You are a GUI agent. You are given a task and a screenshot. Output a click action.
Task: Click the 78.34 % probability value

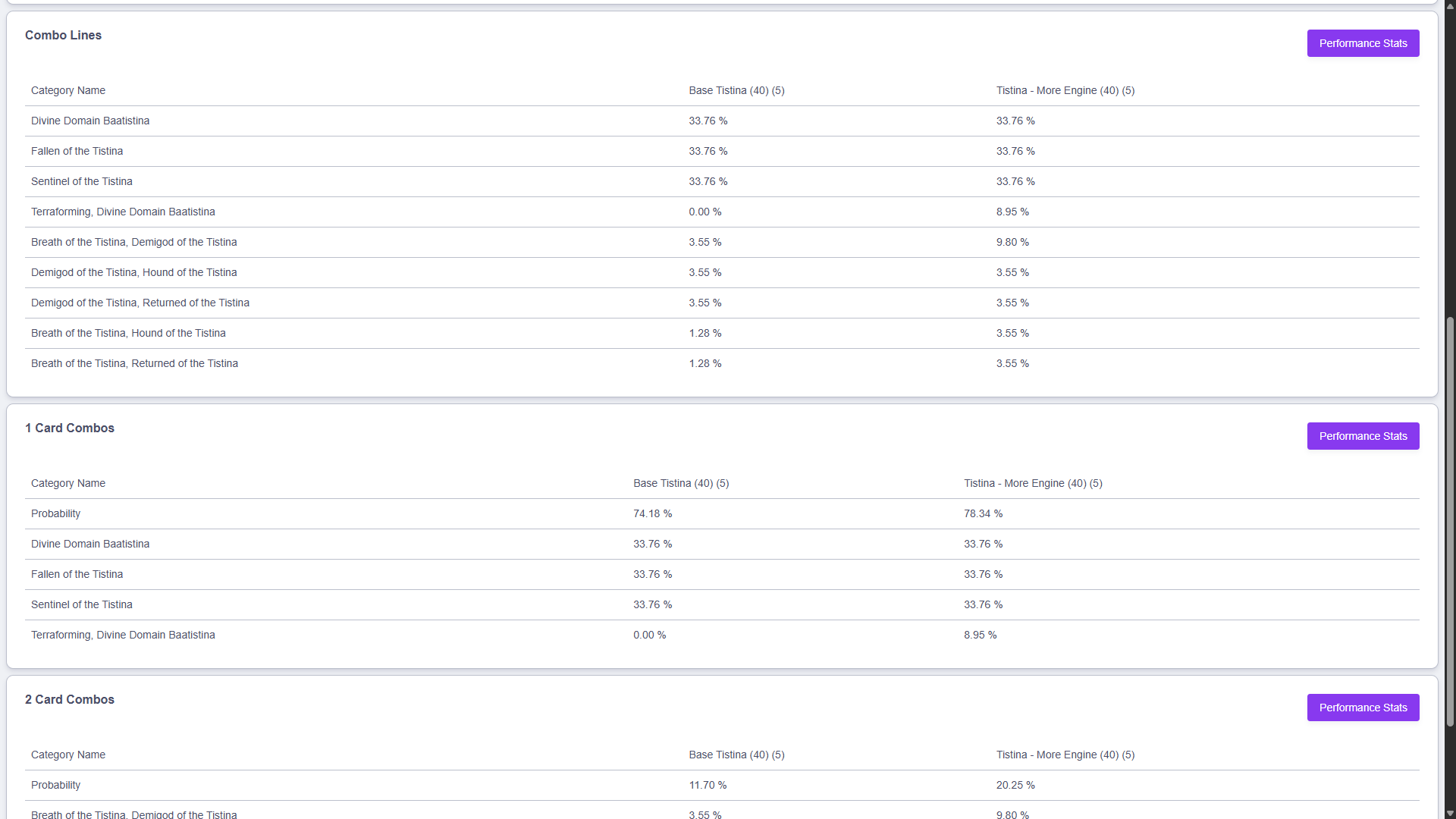tap(984, 513)
